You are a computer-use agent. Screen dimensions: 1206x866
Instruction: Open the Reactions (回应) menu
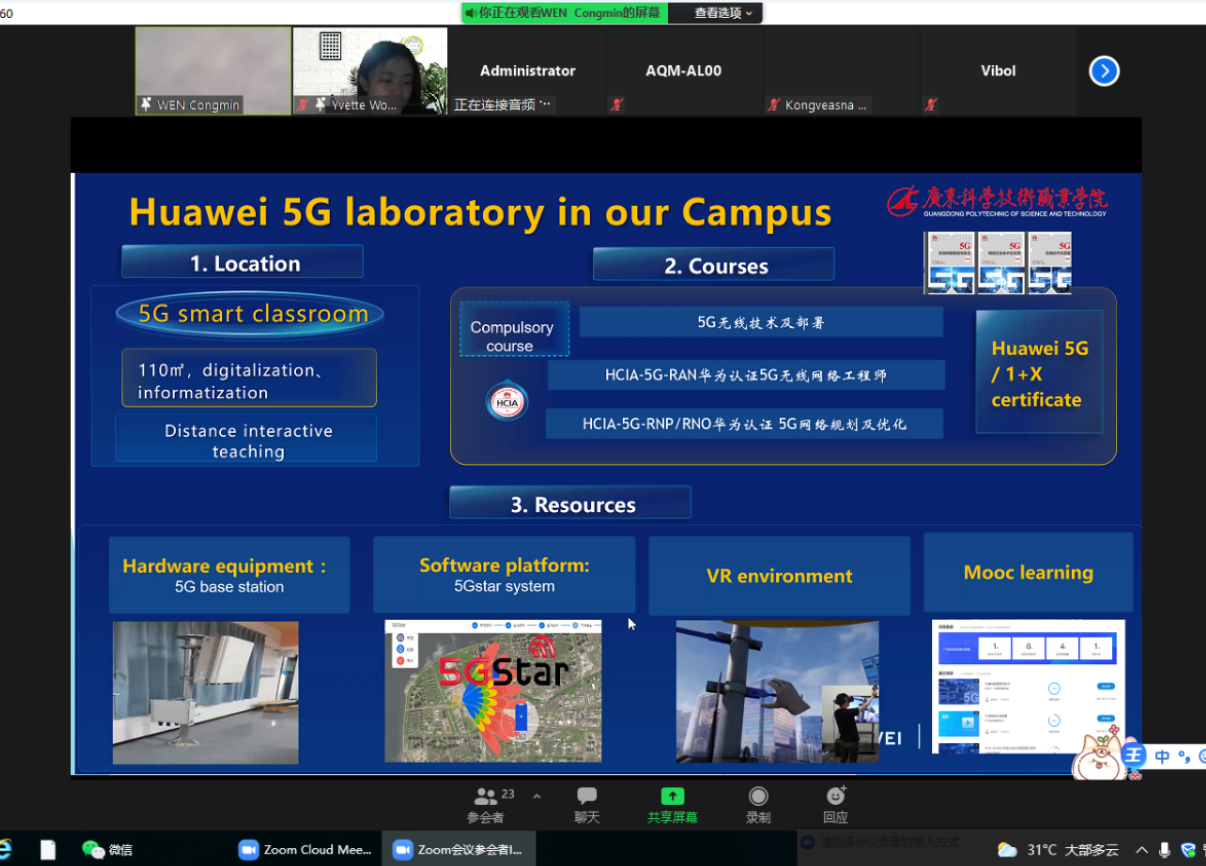835,804
